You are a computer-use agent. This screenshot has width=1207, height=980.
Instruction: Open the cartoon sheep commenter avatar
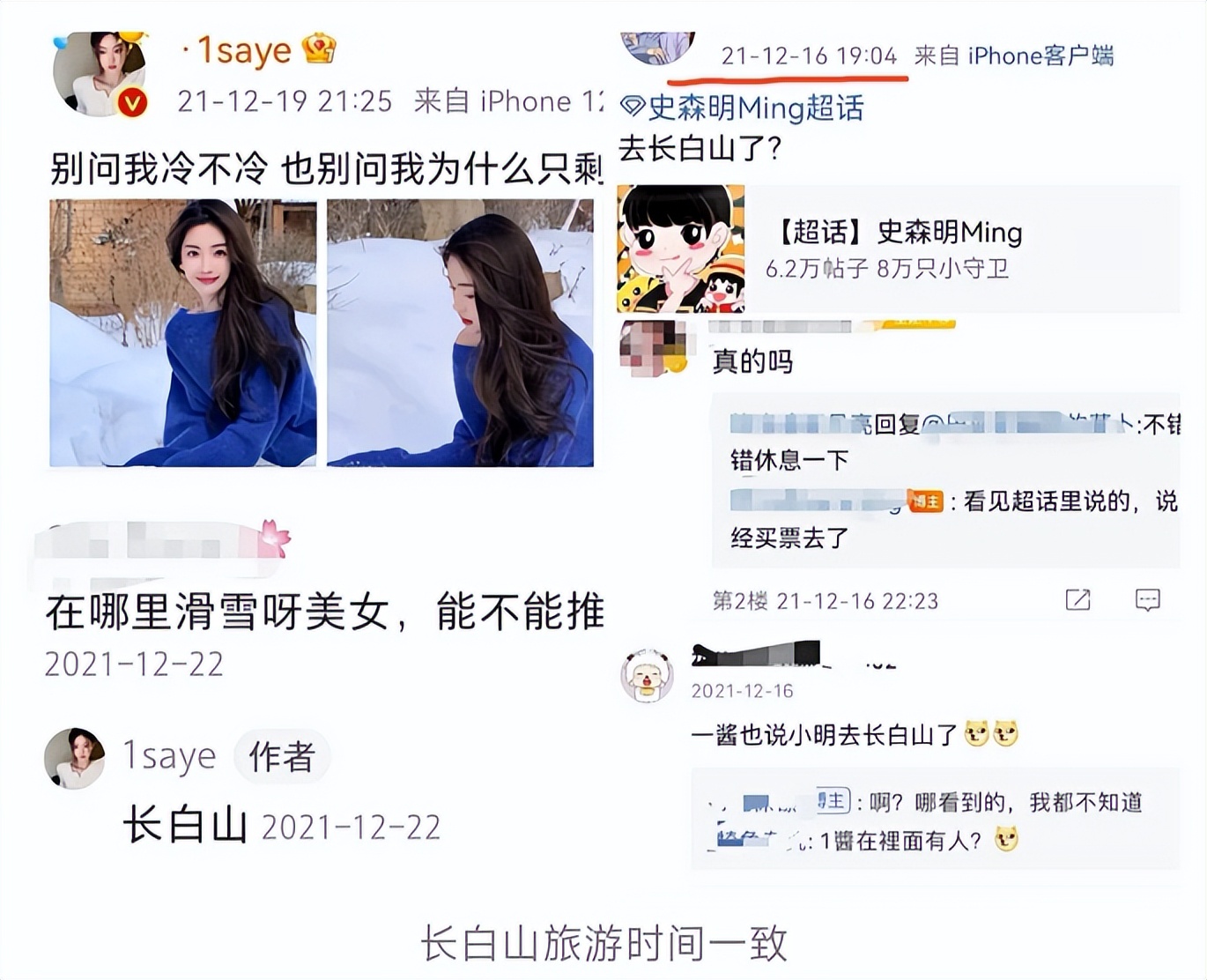648,676
